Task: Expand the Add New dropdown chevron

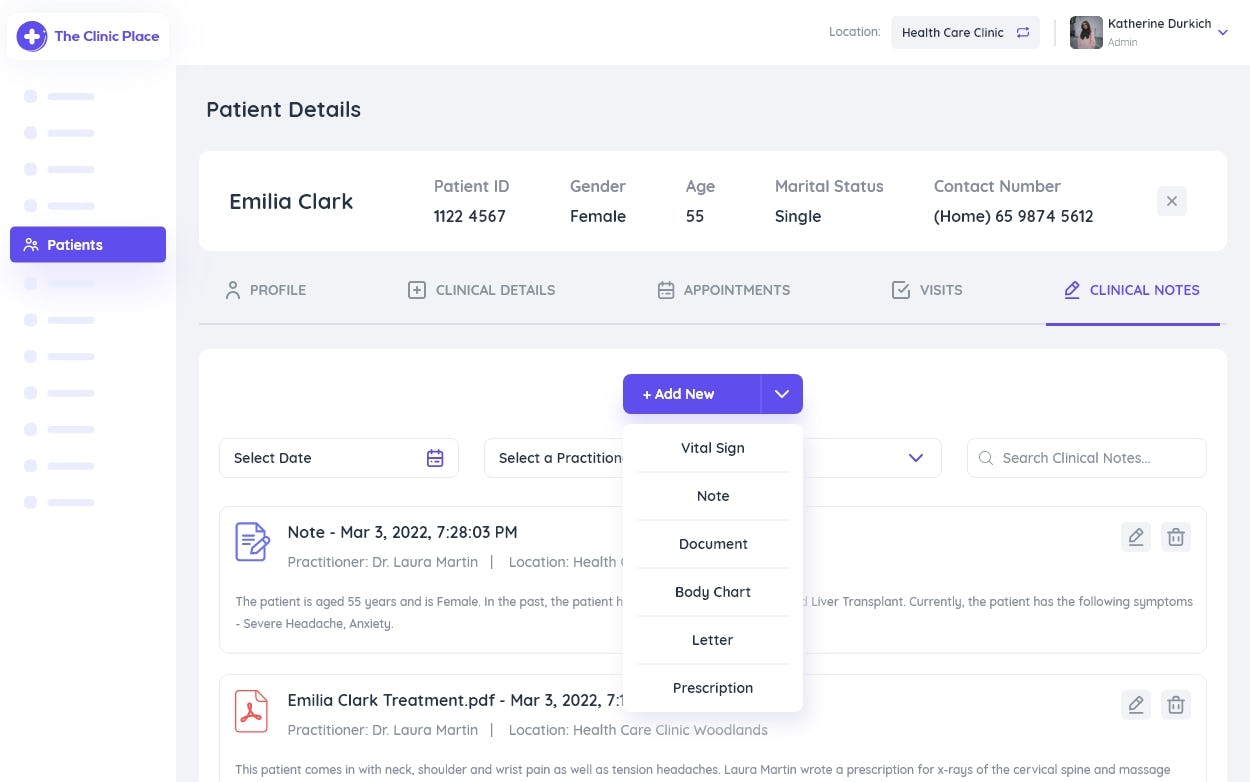Action: pos(781,393)
